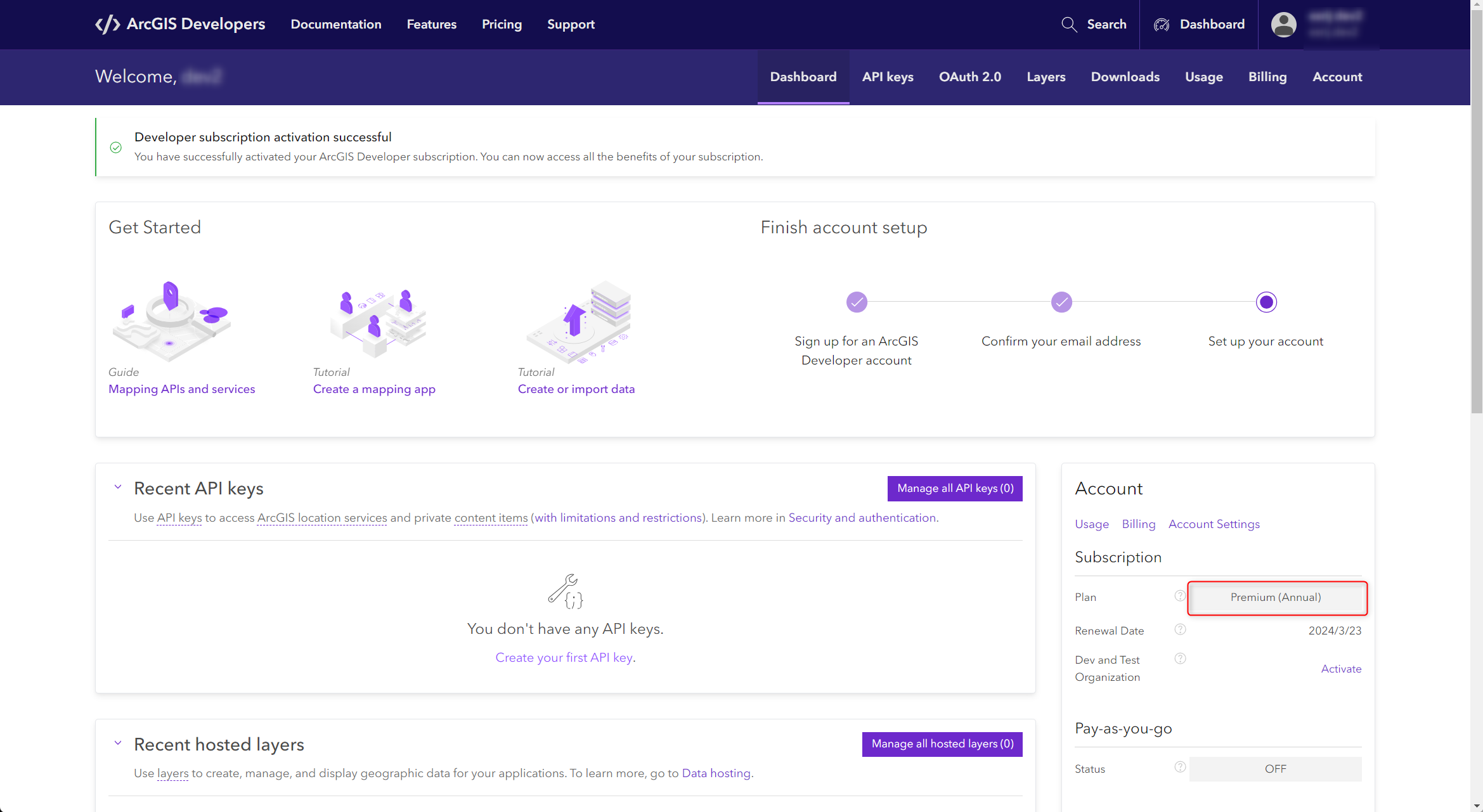Click the Dashboard gauge icon in top bar

[x=1162, y=25]
